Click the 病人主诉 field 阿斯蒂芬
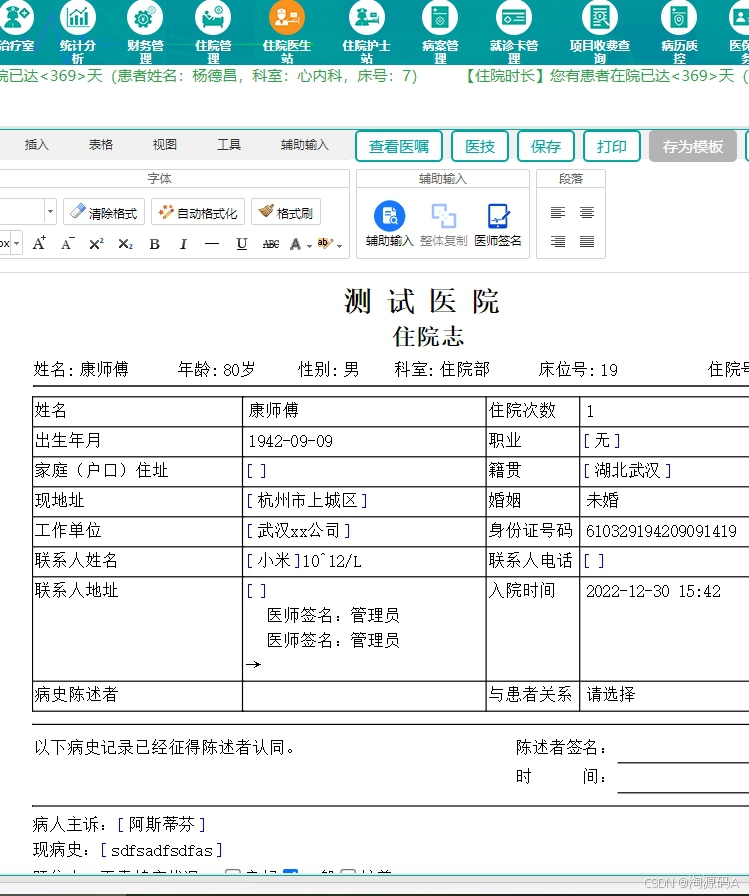This screenshot has width=749, height=896. click(x=162, y=824)
